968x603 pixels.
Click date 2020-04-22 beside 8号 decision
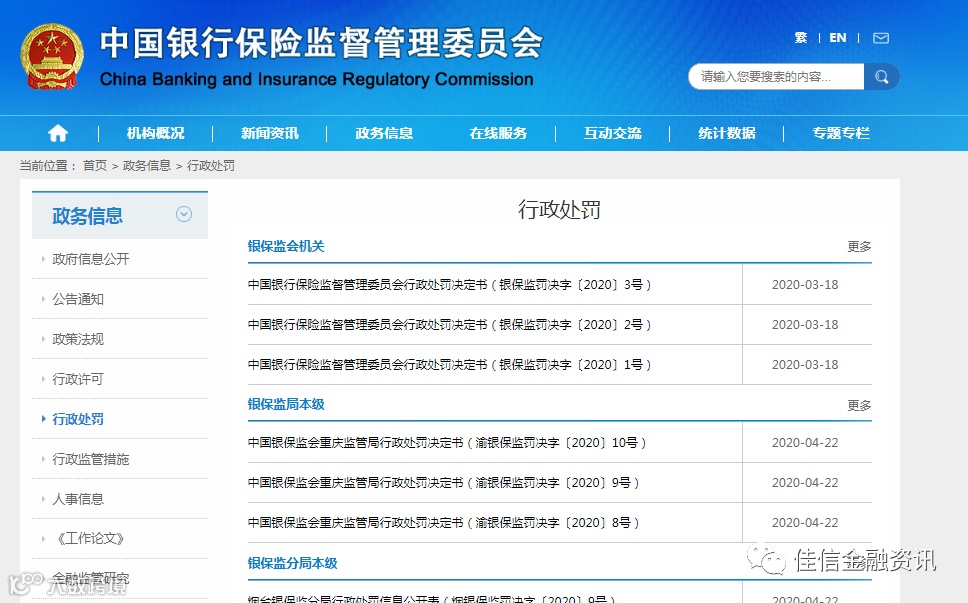tap(805, 523)
